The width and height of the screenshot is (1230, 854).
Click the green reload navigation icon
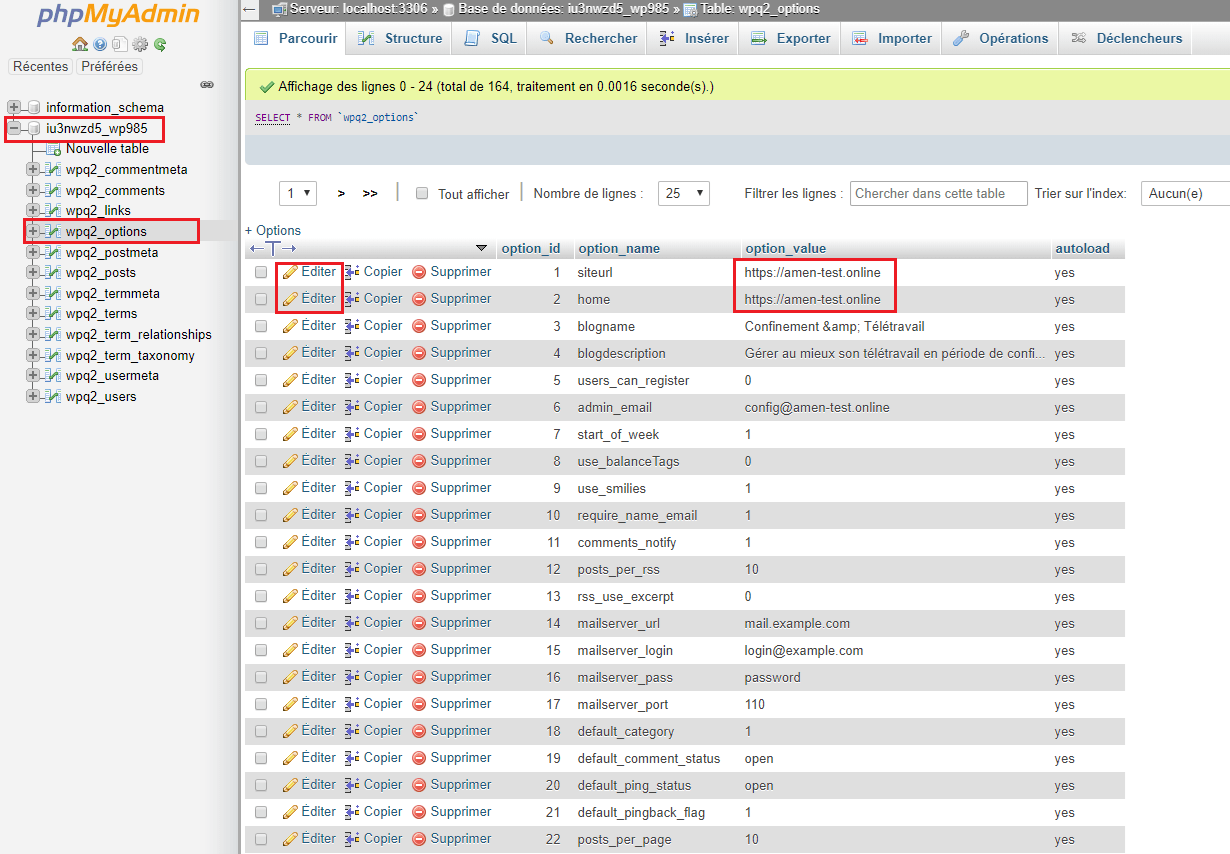click(160, 44)
